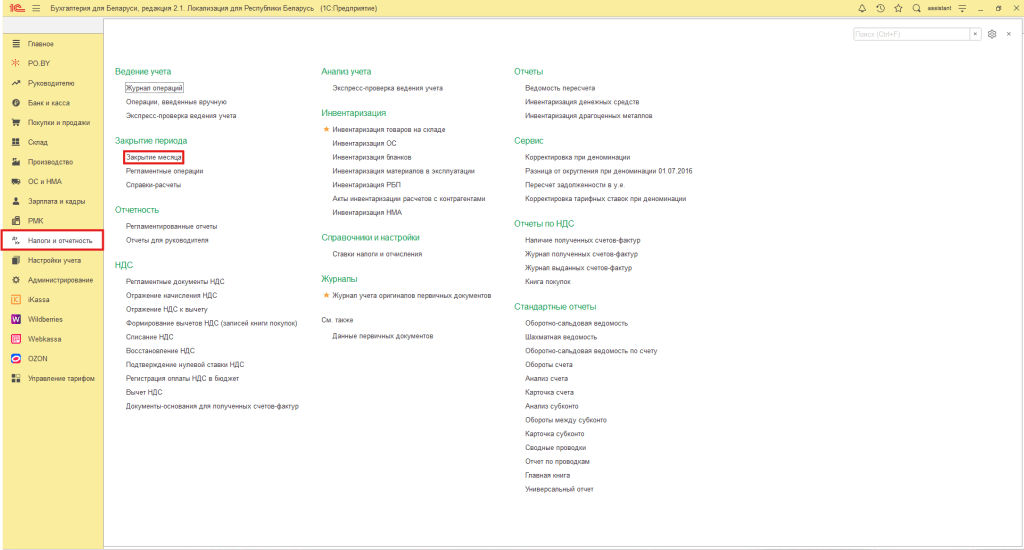Open the Покупки и продажи section
This screenshot has width=1024, height=550.
coord(59,122)
